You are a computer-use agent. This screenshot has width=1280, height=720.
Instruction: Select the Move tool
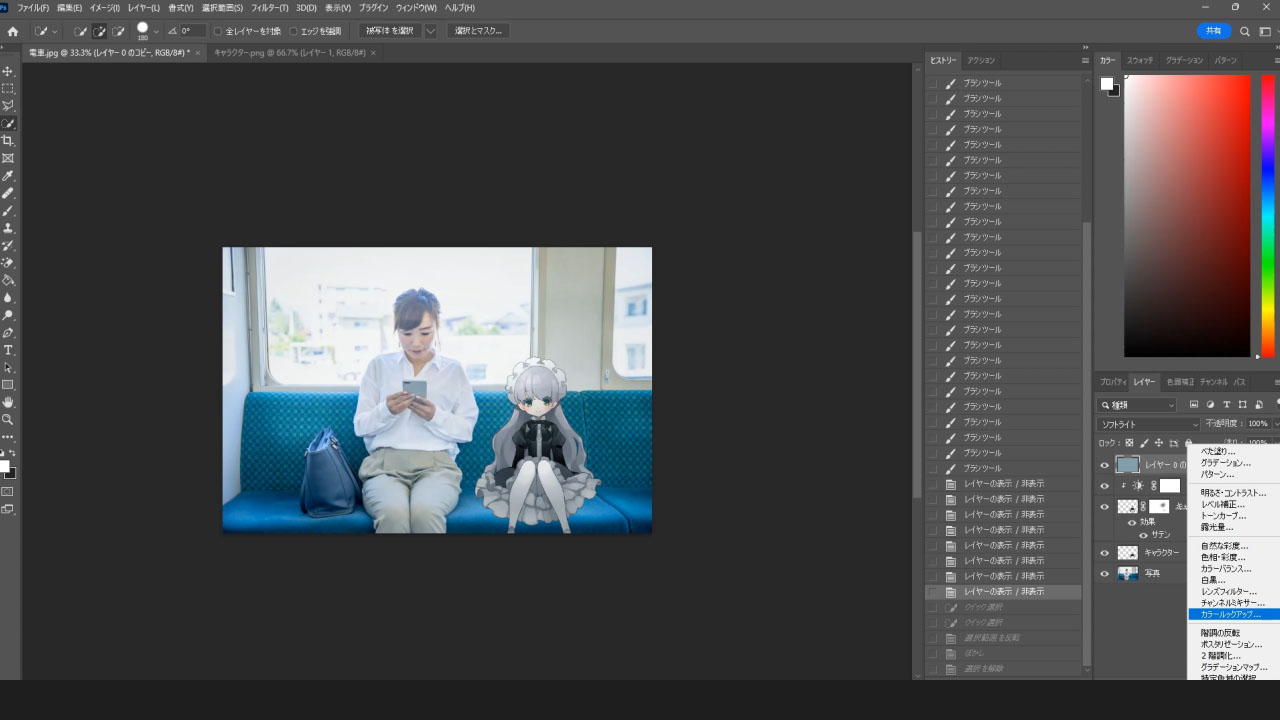8,71
